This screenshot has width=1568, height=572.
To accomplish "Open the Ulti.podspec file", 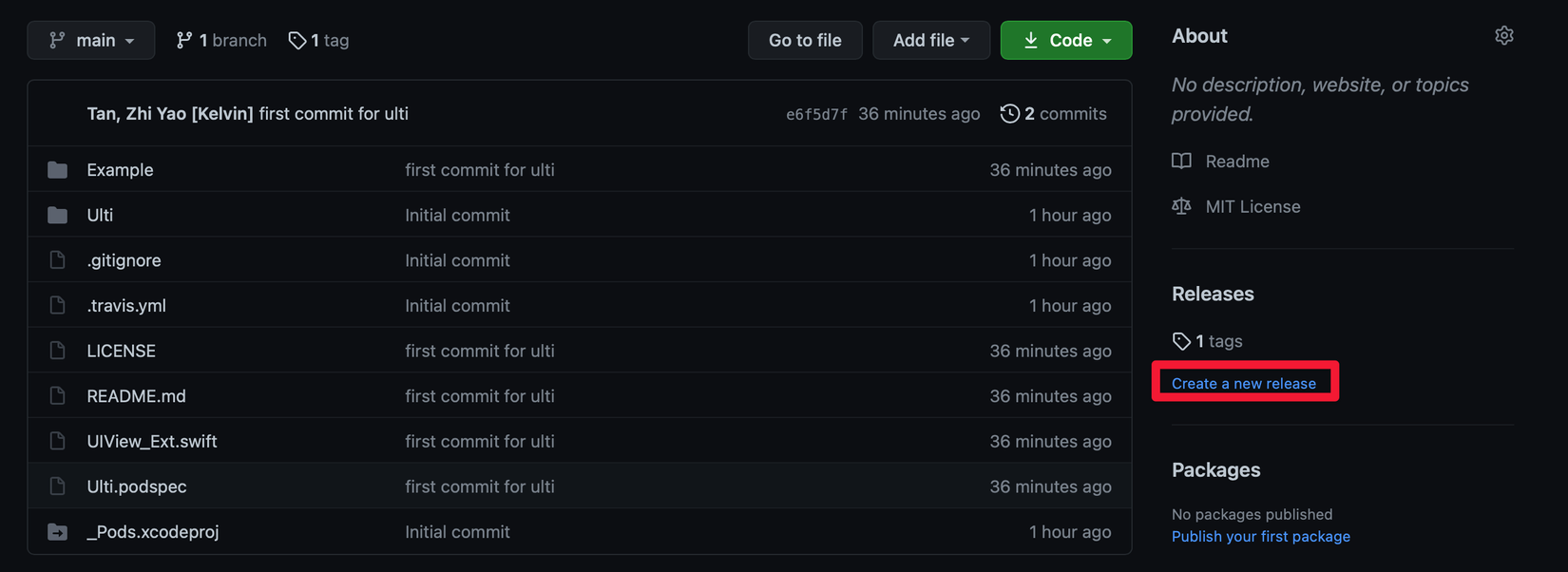I will click(137, 486).
